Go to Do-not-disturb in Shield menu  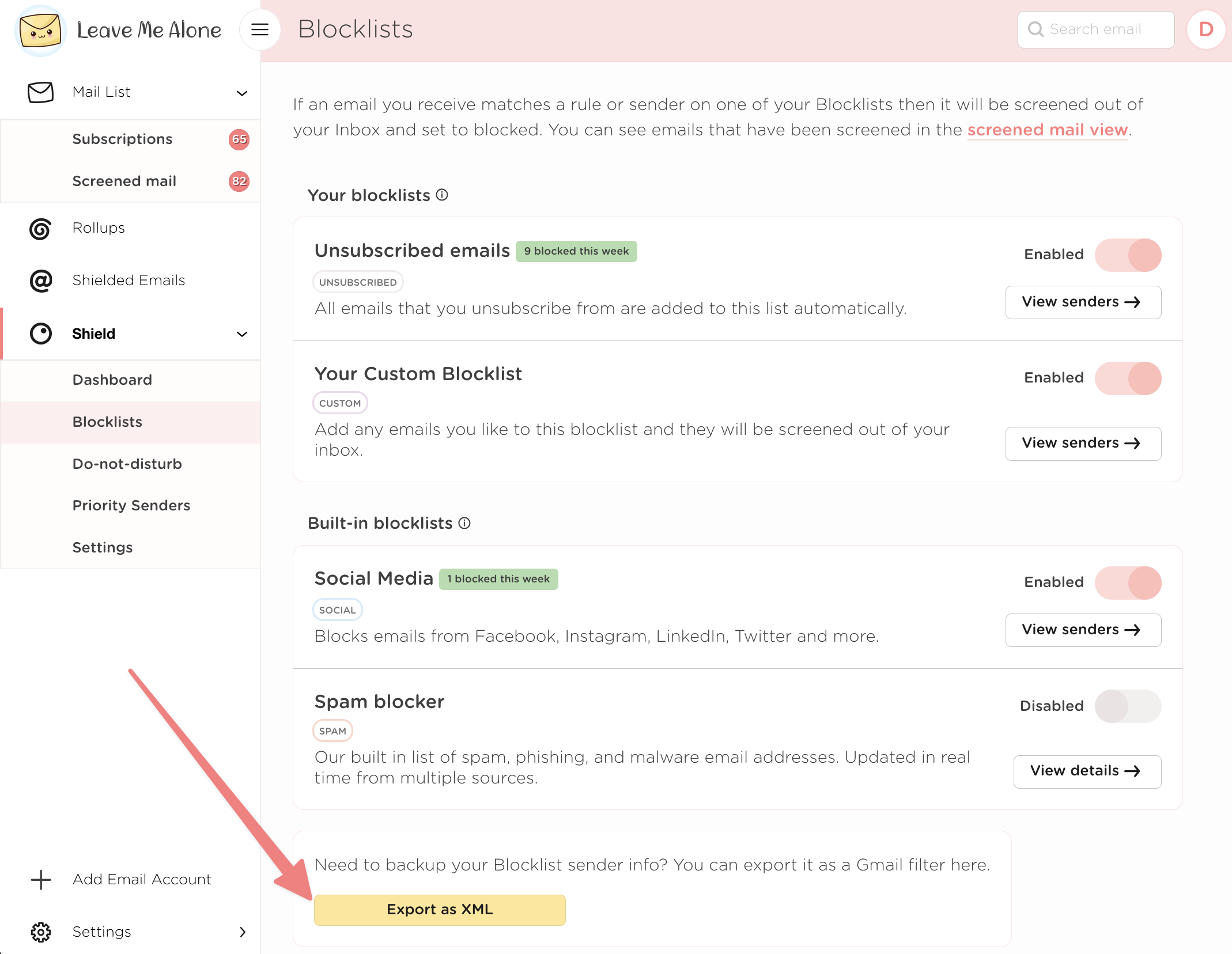point(127,464)
